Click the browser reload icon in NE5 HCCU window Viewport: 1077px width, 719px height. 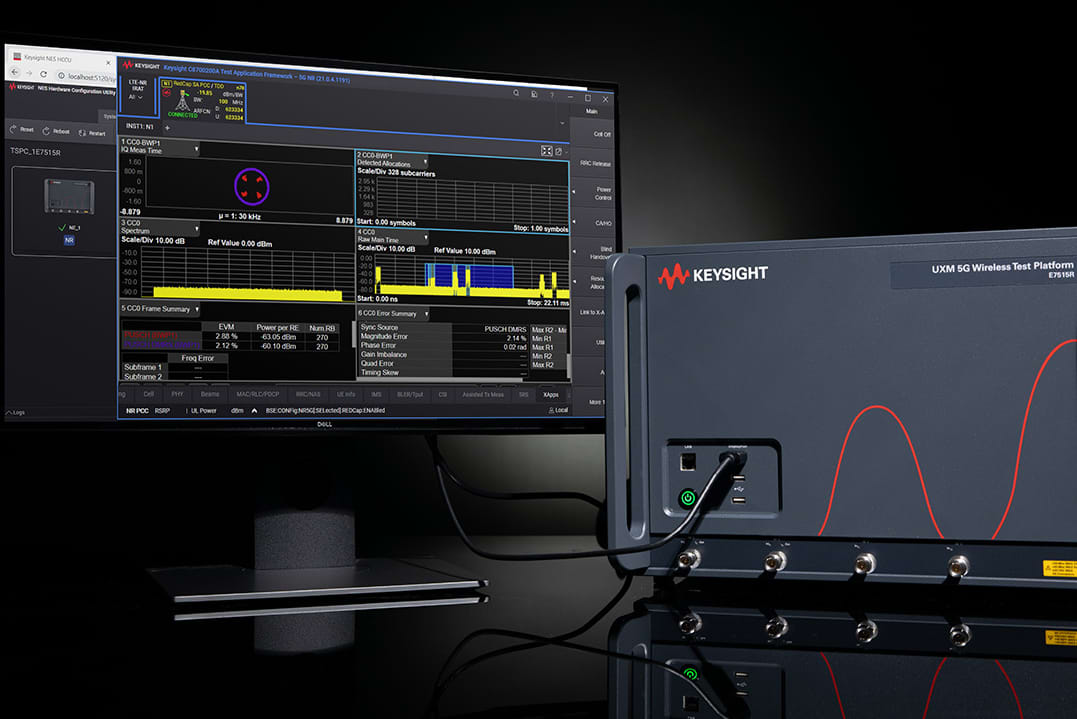point(43,73)
